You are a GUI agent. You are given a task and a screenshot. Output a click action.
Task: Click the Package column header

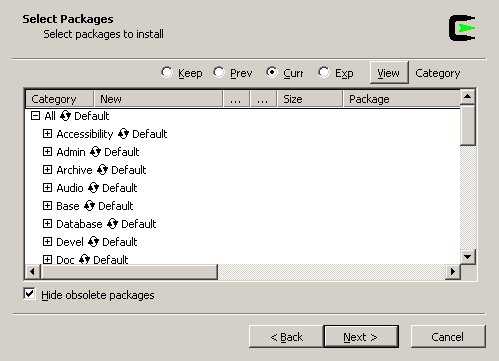tap(401, 99)
